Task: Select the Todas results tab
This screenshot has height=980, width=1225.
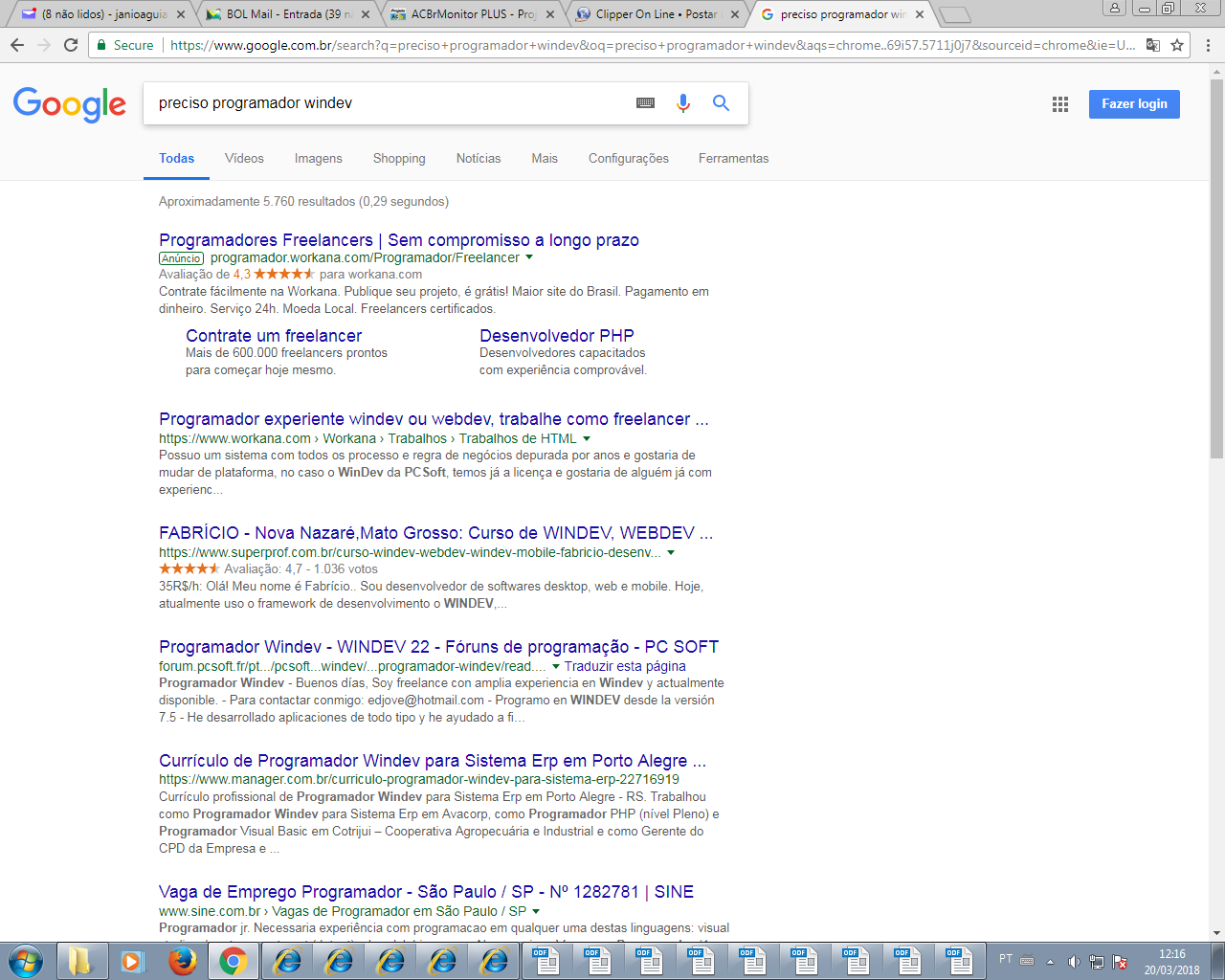Action: click(x=177, y=159)
